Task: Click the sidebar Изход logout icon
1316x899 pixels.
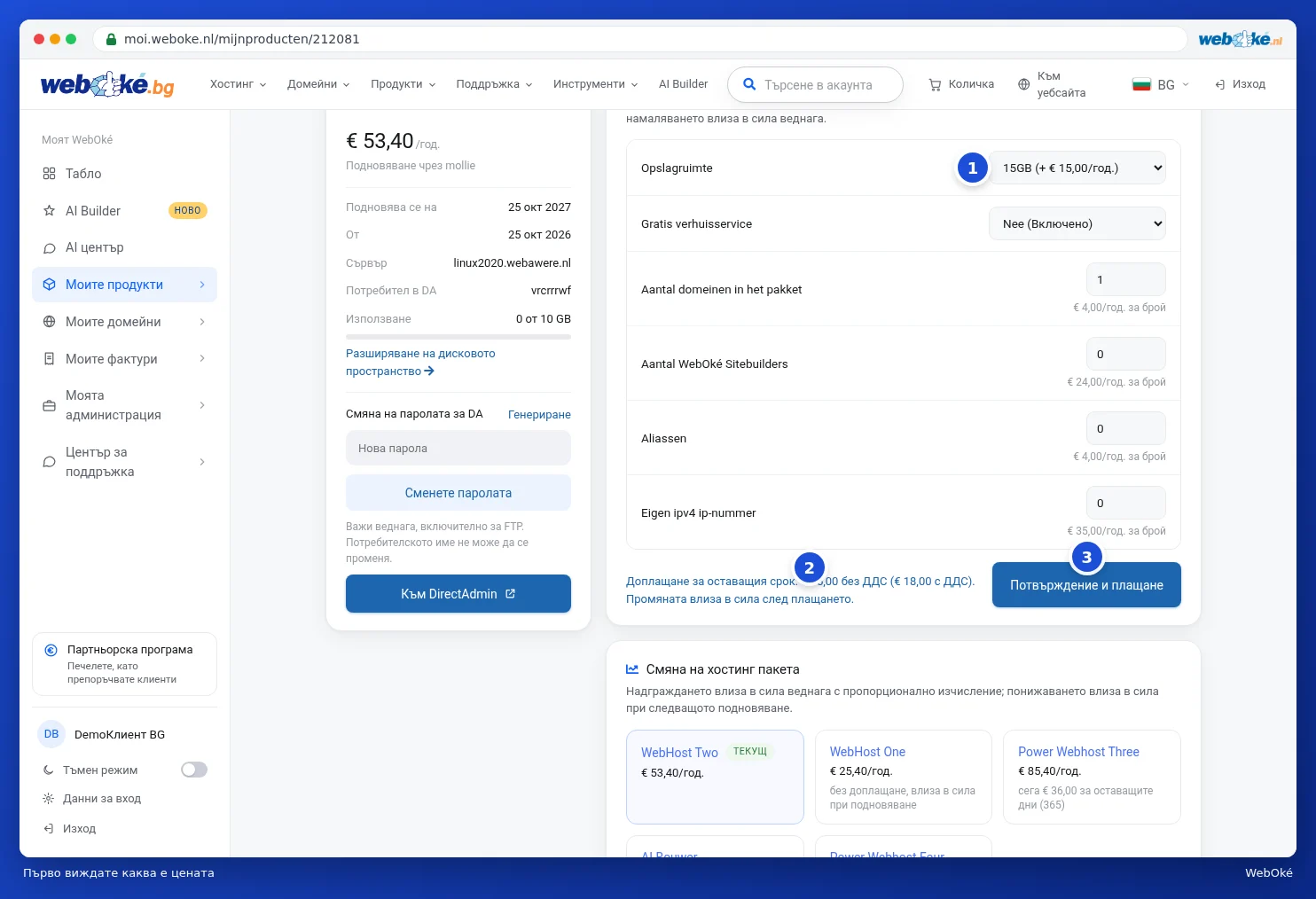Action: (x=49, y=829)
